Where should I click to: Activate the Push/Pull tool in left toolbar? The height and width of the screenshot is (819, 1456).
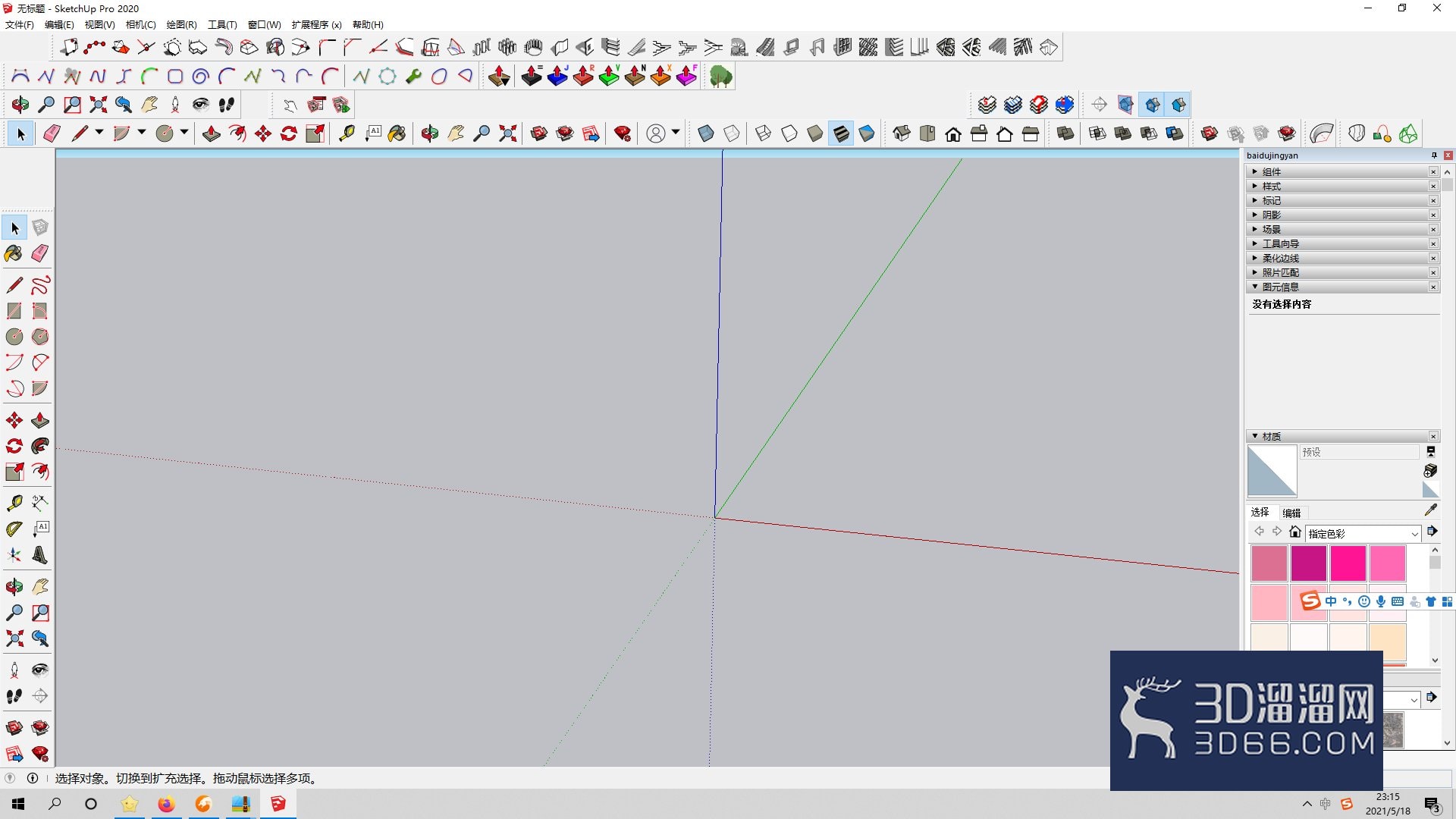(x=40, y=421)
